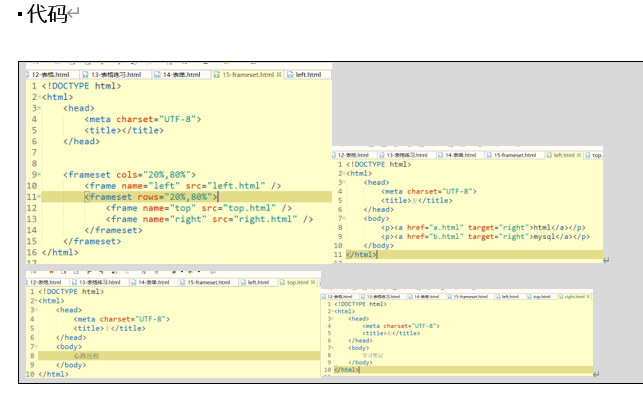Click the 代码 heading text
The width and height of the screenshot is (643, 393).
[x=47, y=14]
